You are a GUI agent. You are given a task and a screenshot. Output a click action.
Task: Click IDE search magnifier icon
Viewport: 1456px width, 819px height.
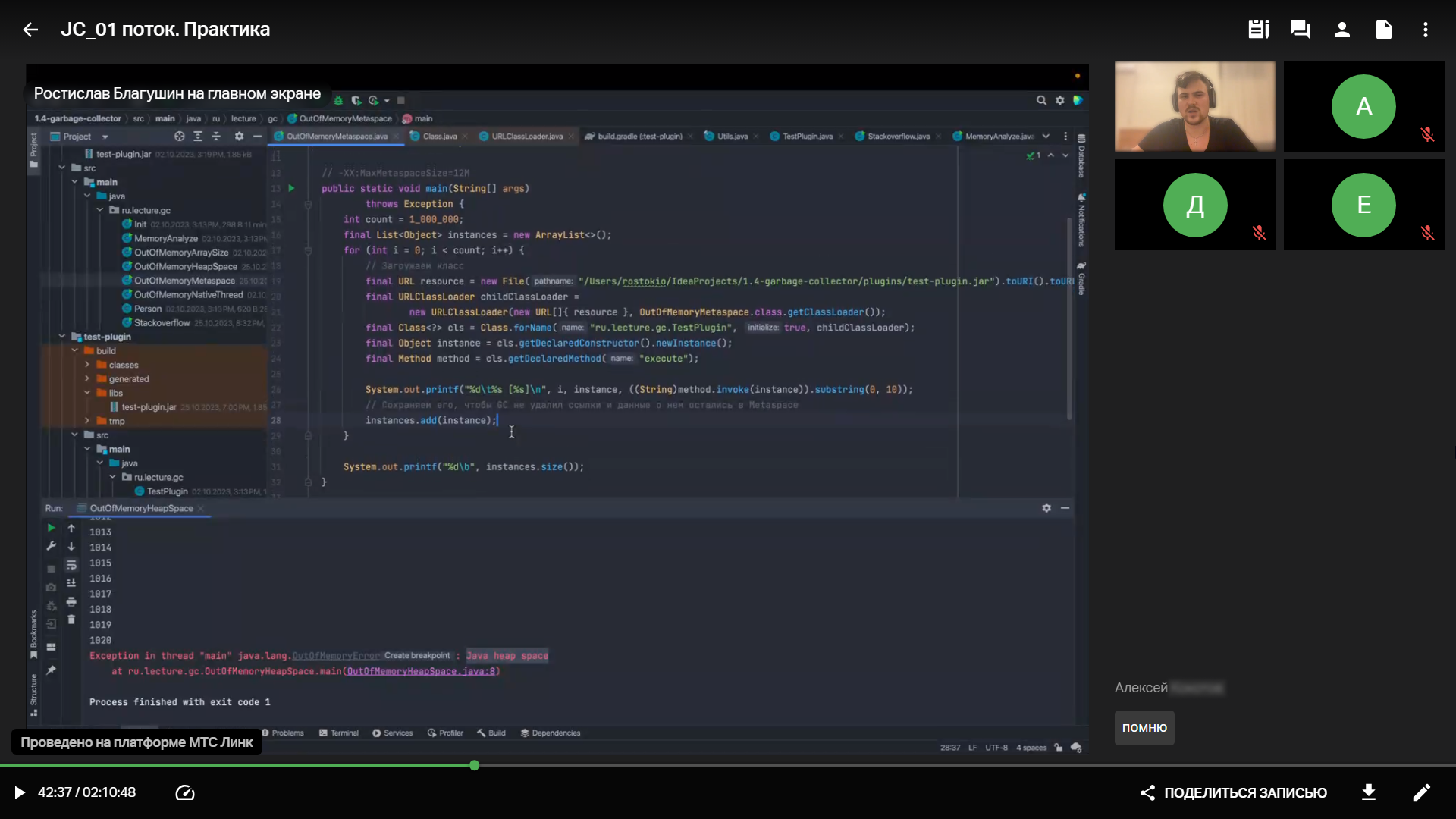tap(1042, 100)
